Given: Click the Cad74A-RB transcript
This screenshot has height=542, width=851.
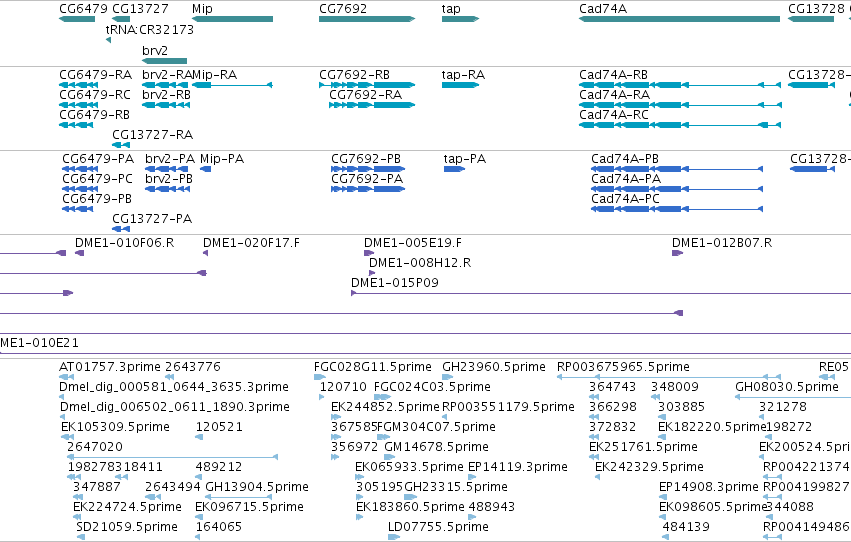Looking at the screenshot, I should 679,85.
